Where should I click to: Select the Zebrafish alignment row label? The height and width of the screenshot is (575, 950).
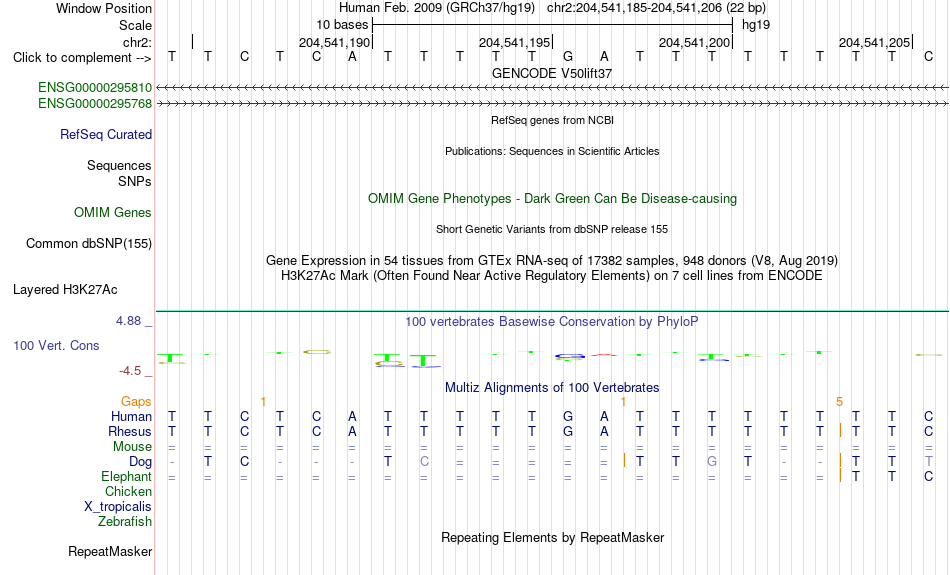(125, 521)
